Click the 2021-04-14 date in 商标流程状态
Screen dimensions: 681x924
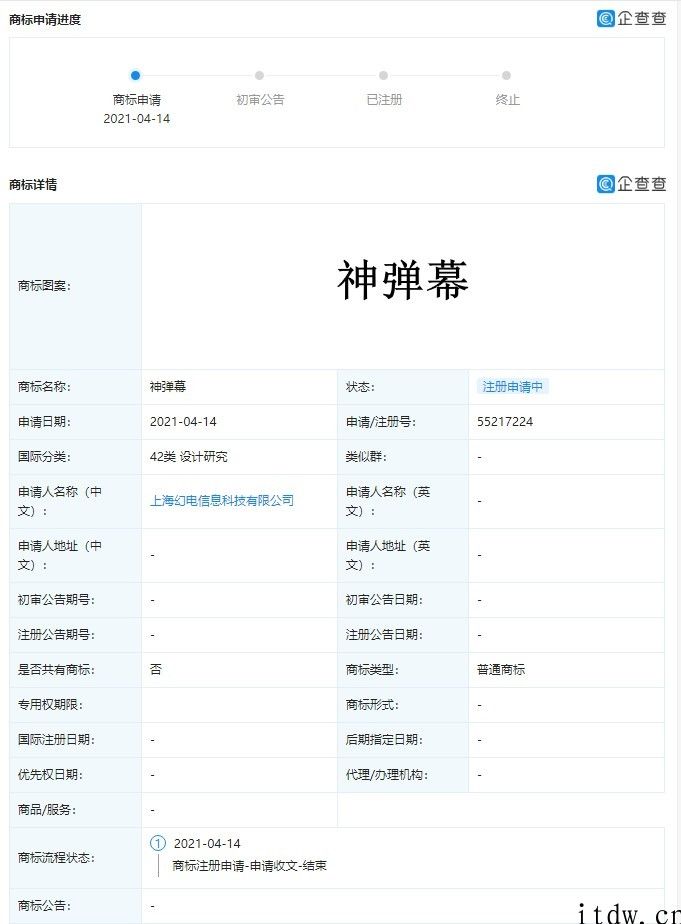tap(207, 844)
